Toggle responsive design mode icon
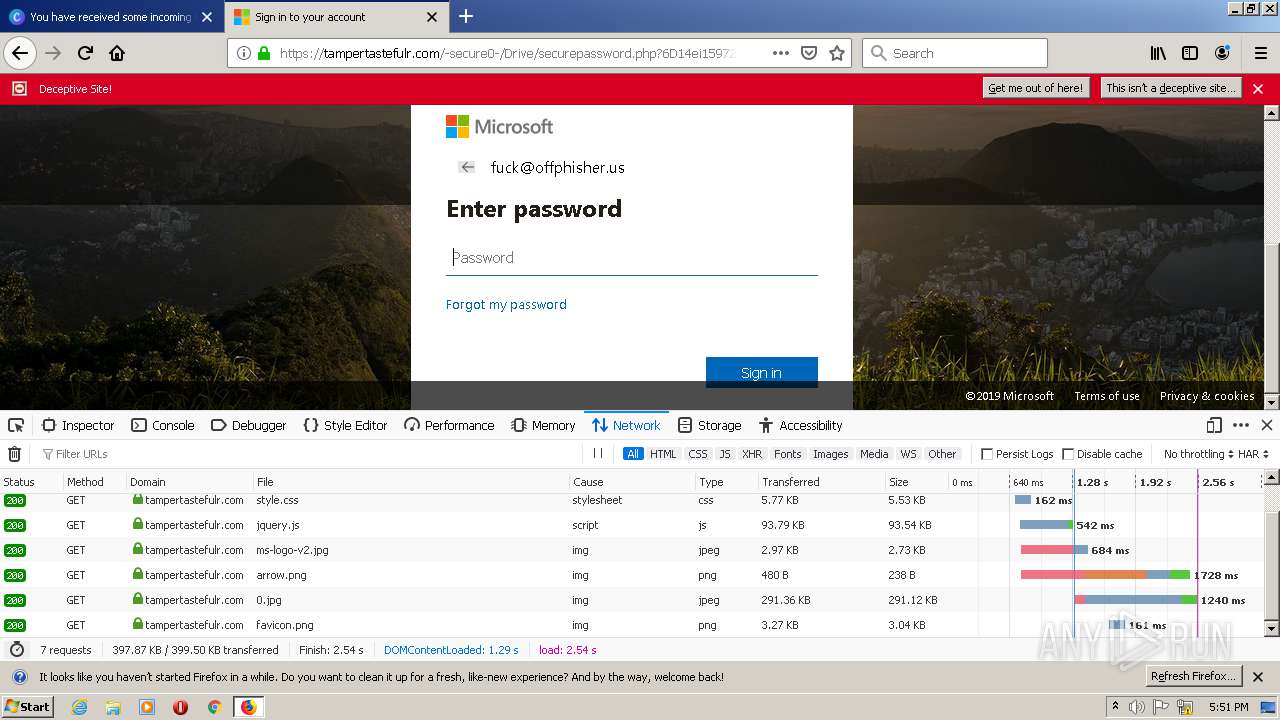 coord(1214,425)
